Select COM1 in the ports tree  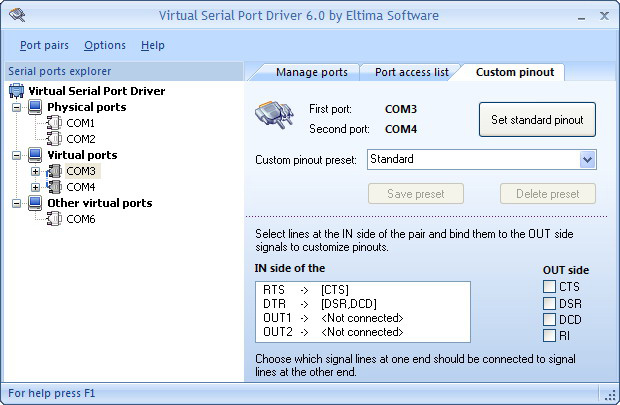pos(80,123)
